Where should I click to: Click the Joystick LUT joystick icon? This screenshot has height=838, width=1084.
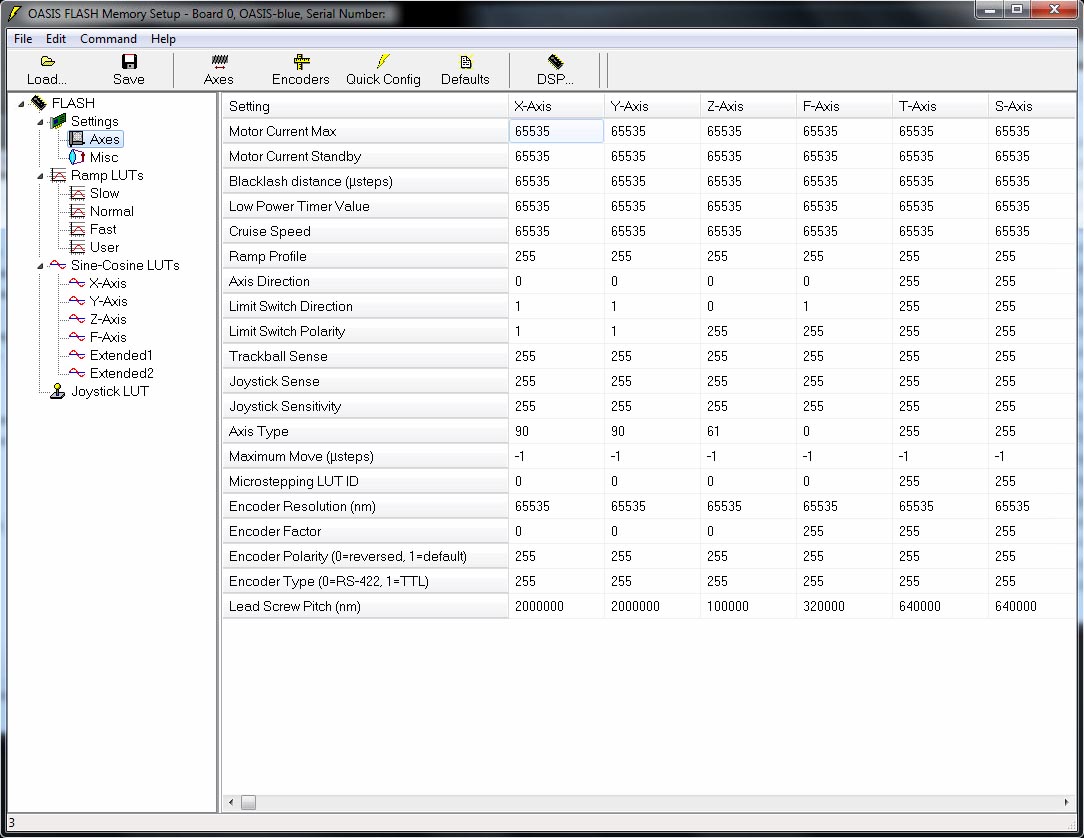point(58,391)
